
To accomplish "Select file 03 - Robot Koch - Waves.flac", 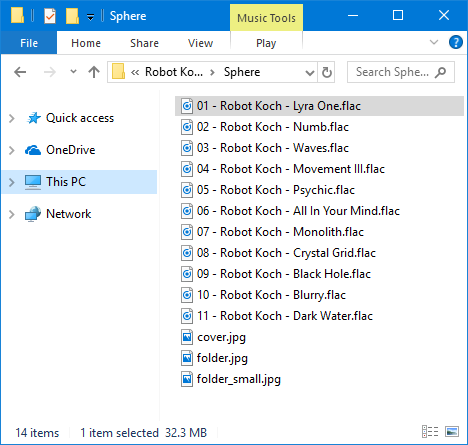I will (x=273, y=148).
